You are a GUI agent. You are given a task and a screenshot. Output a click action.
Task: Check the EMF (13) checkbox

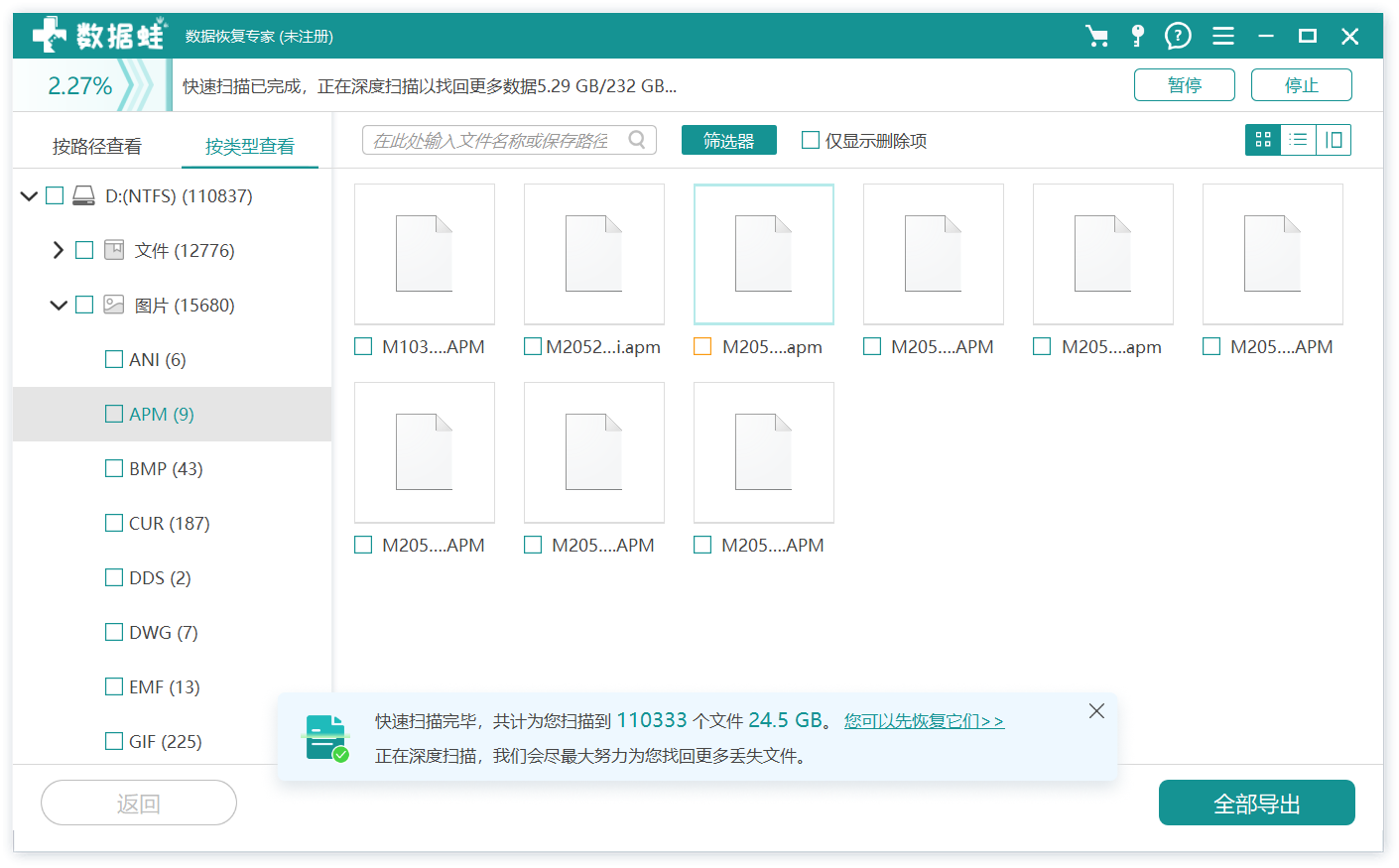pos(114,686)
